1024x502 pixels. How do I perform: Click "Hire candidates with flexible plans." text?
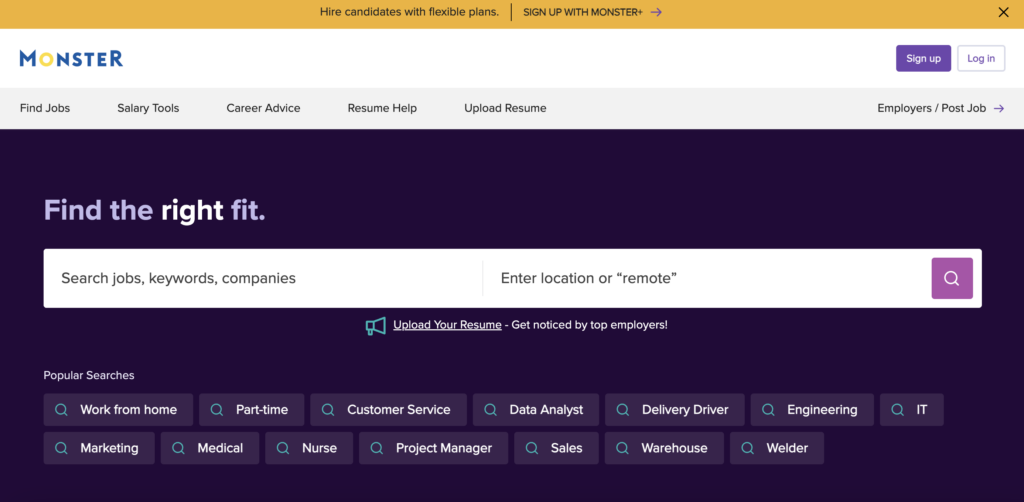[409, 12]
